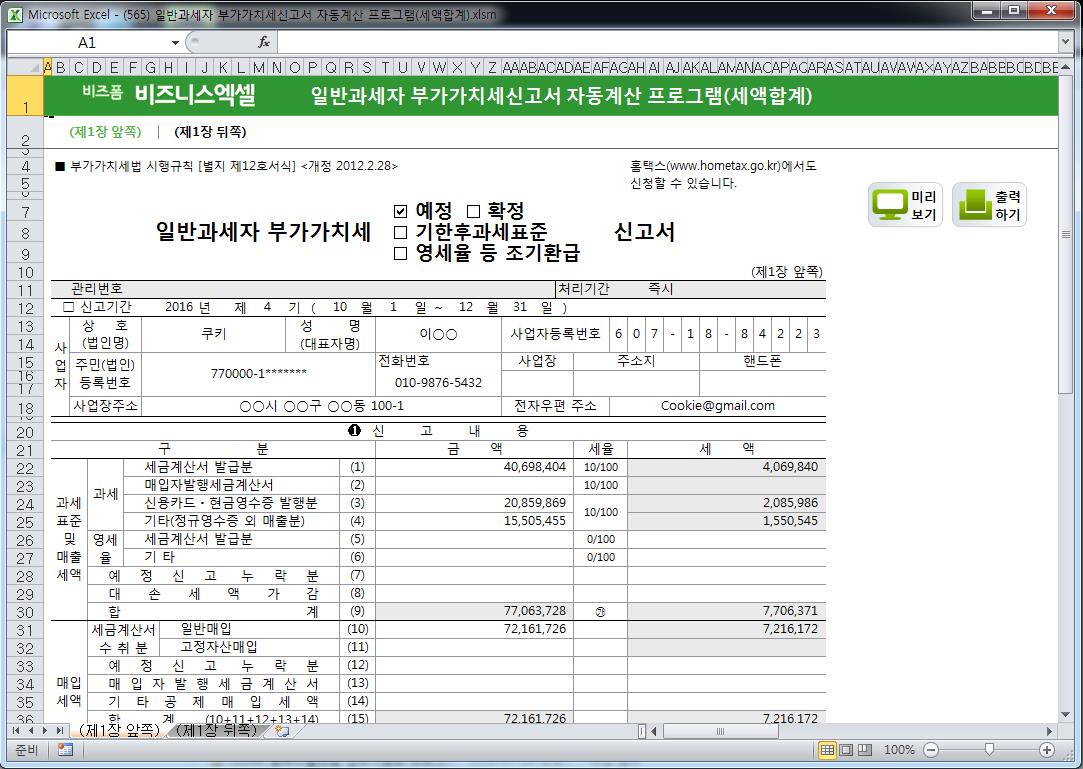
Task: Click the Excel application icon in title bar
Action: pos(15,15)
